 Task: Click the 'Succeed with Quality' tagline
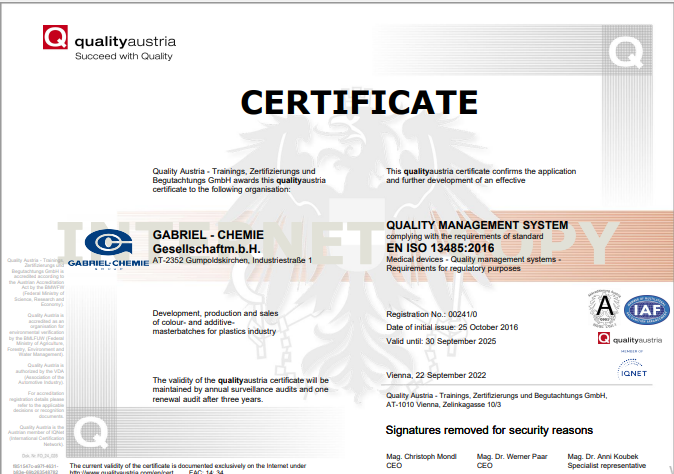tap(124, 56)
